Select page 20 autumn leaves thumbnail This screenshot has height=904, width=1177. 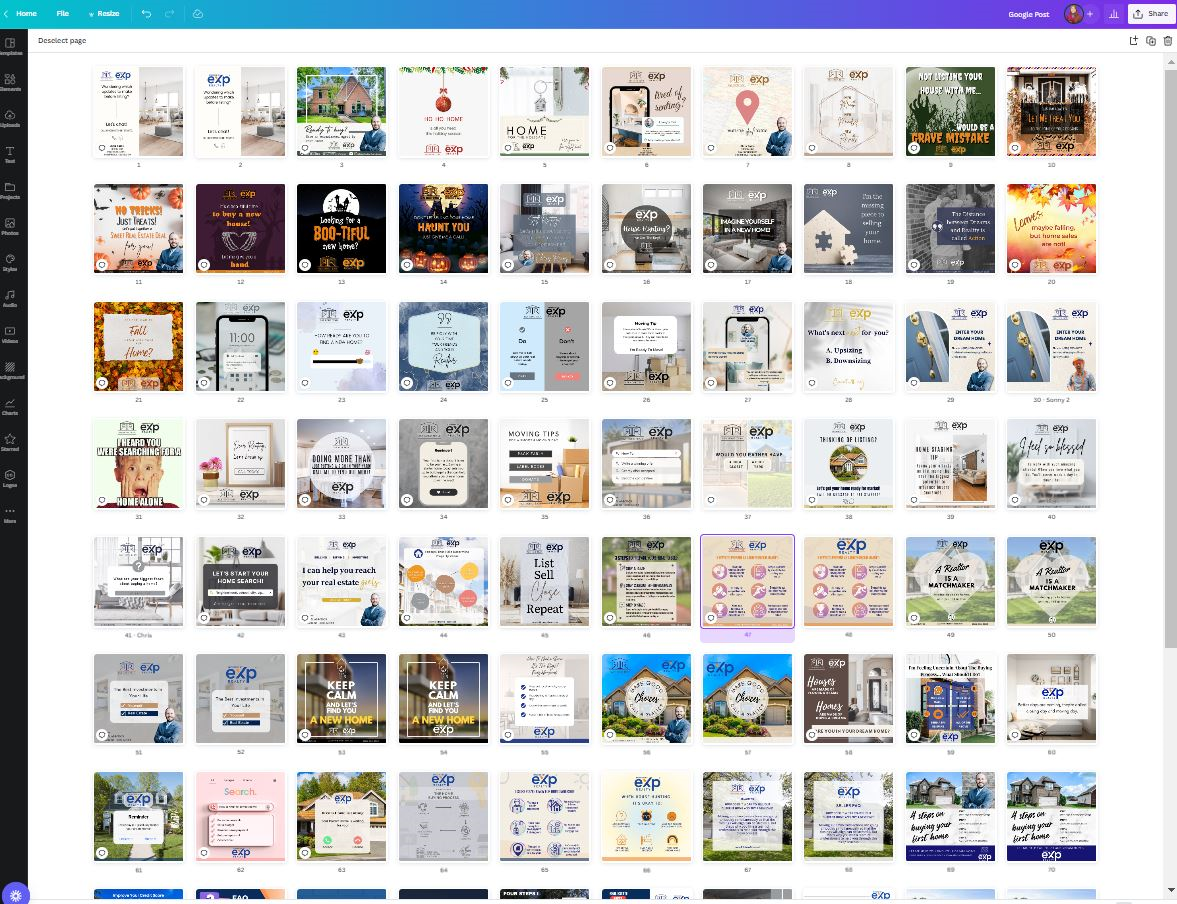coord(1051,228)
